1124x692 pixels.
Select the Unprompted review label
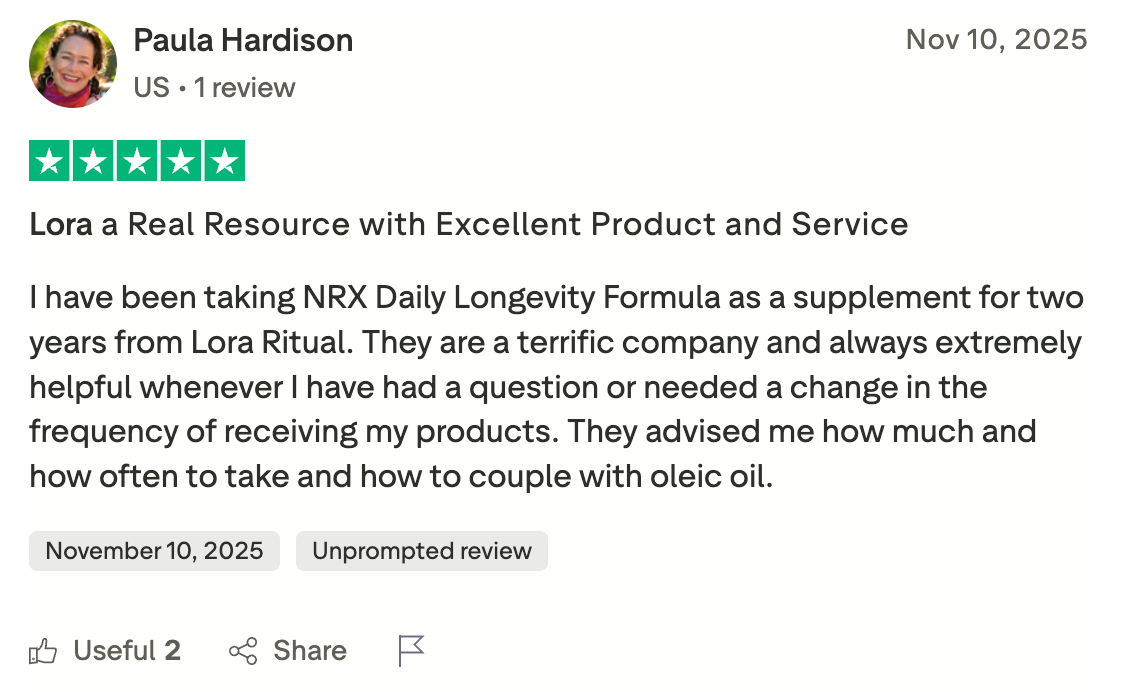tap(421, 550)
